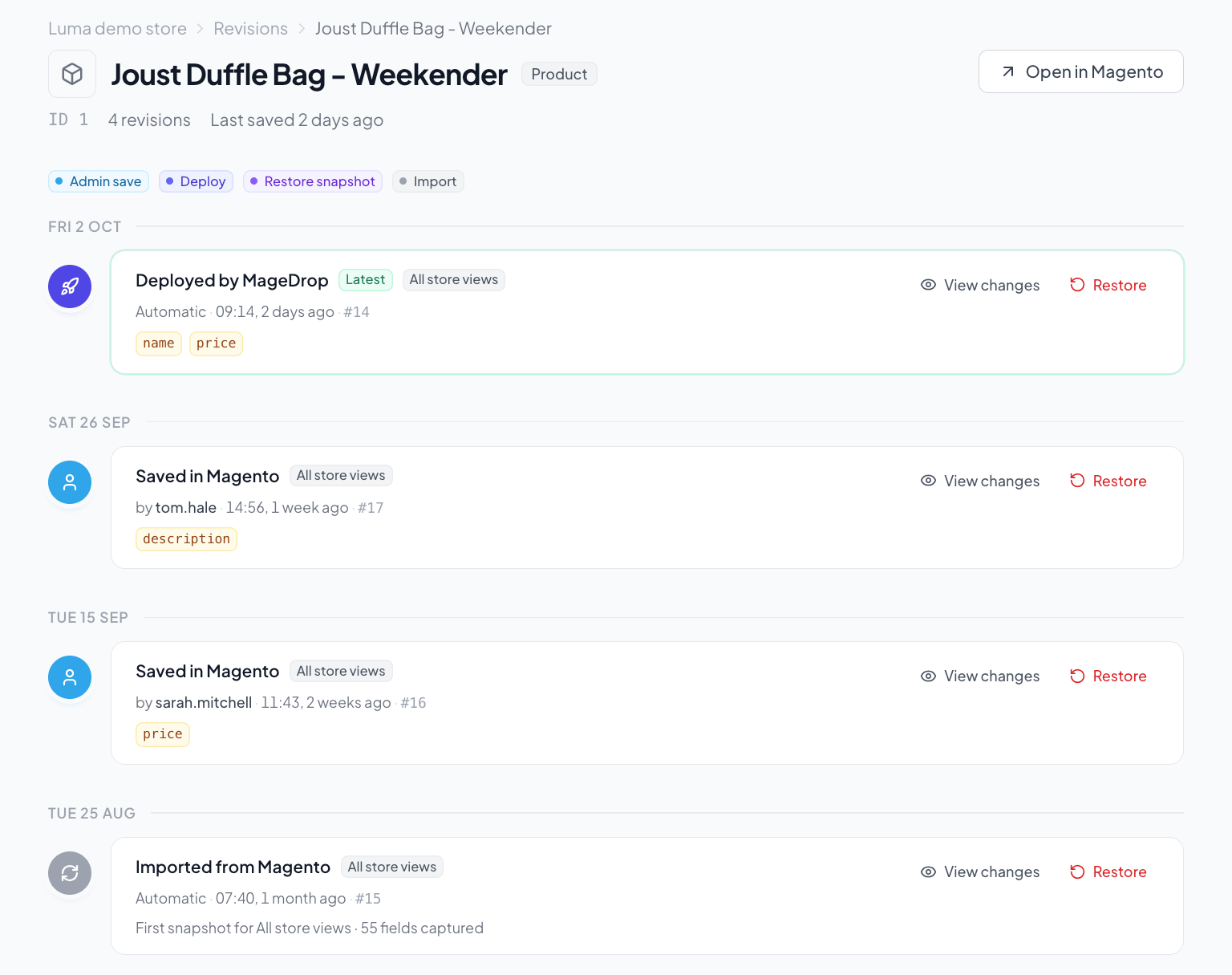Click the Deployed by MageDrop title
Screen dimensions: 1232x975
(232, 281)
